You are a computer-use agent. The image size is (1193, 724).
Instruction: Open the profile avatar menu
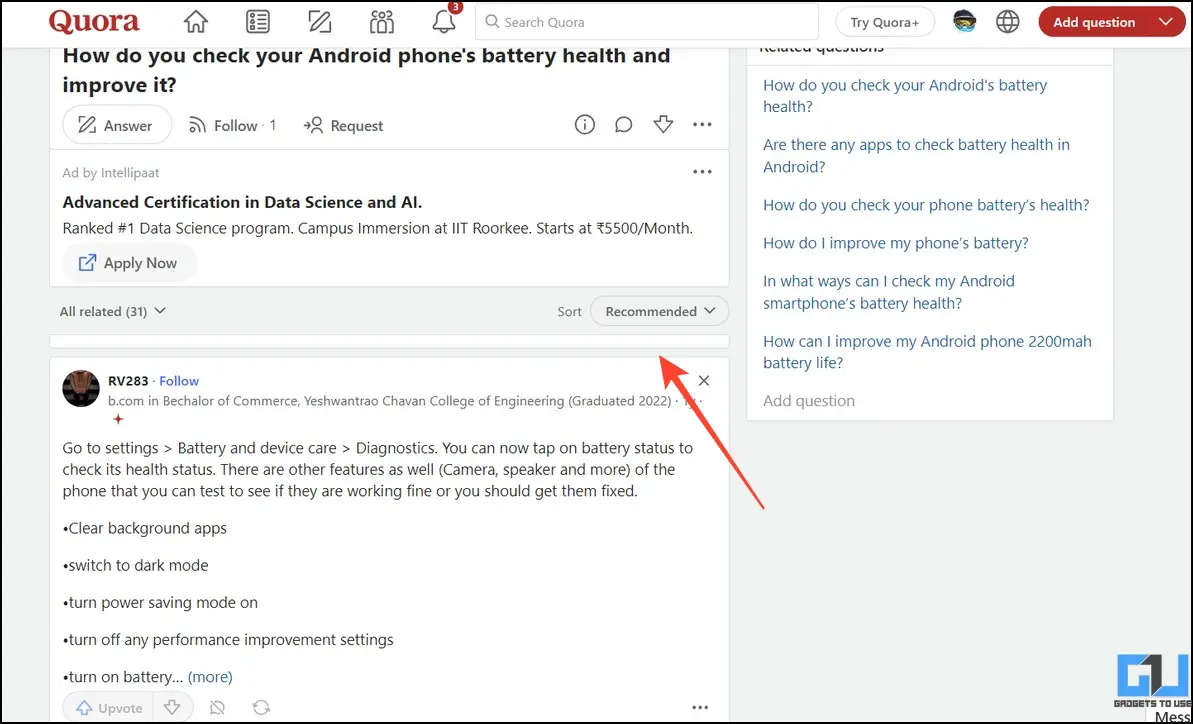click(965, 22)
